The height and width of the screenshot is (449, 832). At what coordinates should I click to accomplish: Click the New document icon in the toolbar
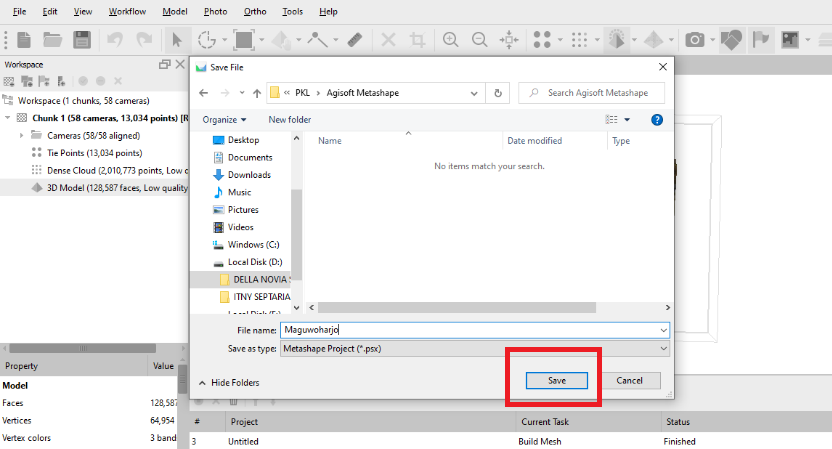click(24, 40)
